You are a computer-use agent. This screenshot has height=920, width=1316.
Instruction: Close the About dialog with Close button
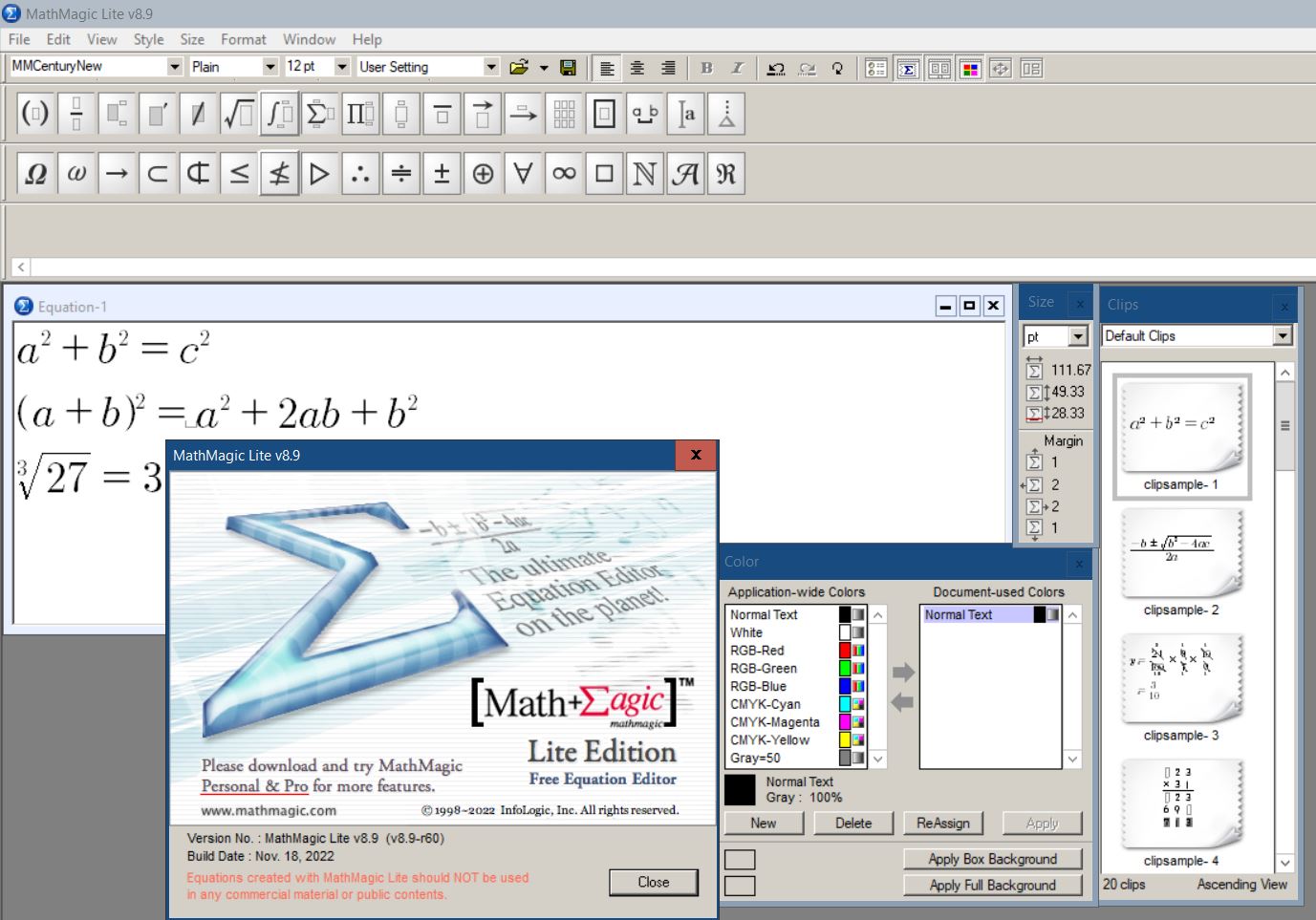(654, 882)
